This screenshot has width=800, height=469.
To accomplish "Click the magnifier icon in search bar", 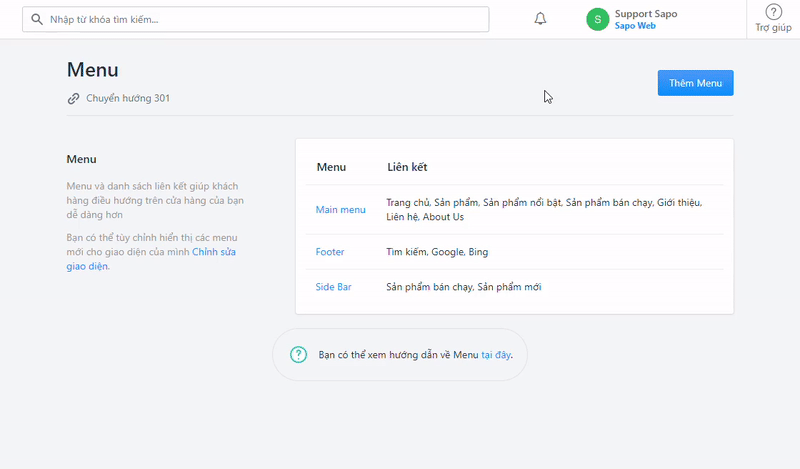I will pos(38,19).
